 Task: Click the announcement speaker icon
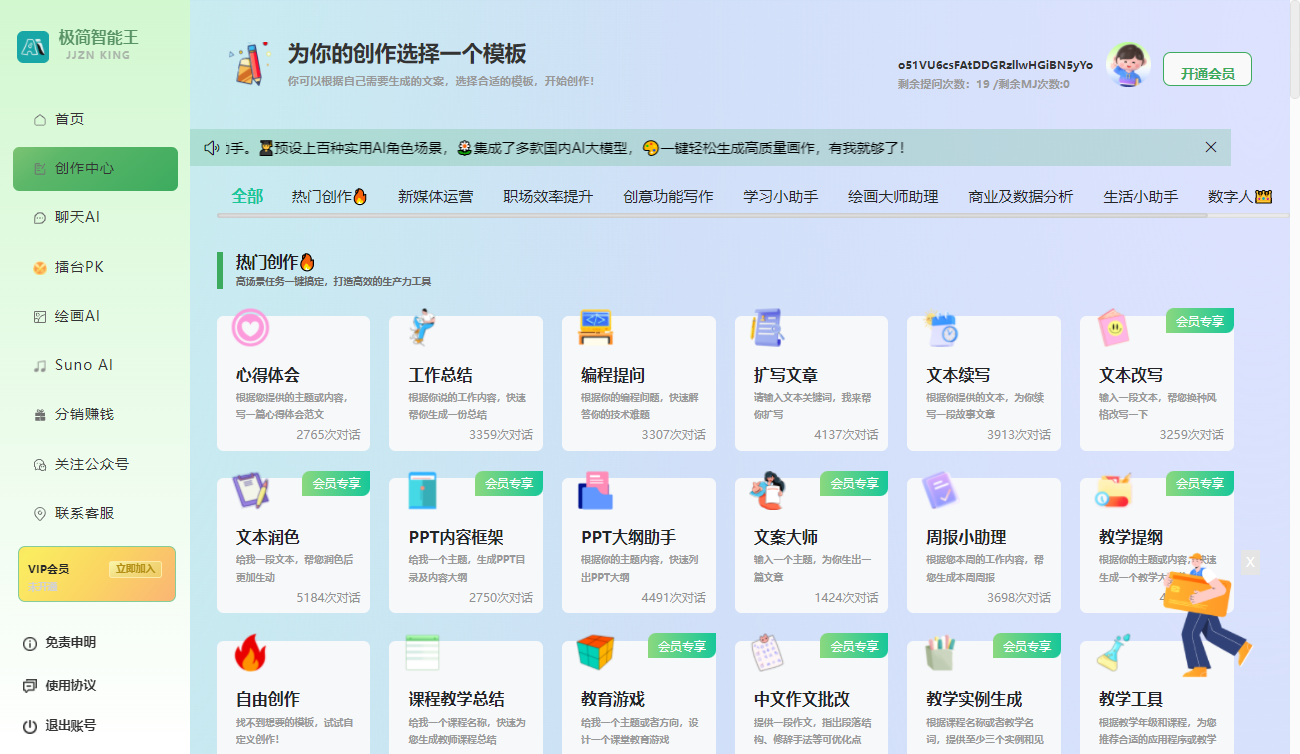(212, 148)
